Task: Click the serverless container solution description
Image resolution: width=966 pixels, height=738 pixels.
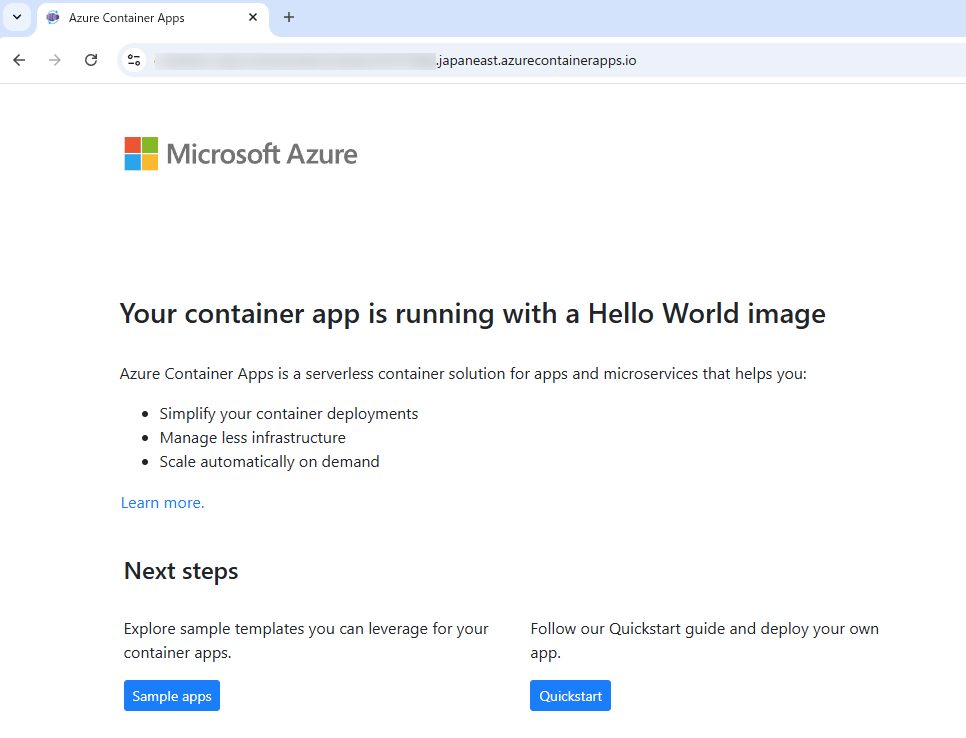Action: 463,374
